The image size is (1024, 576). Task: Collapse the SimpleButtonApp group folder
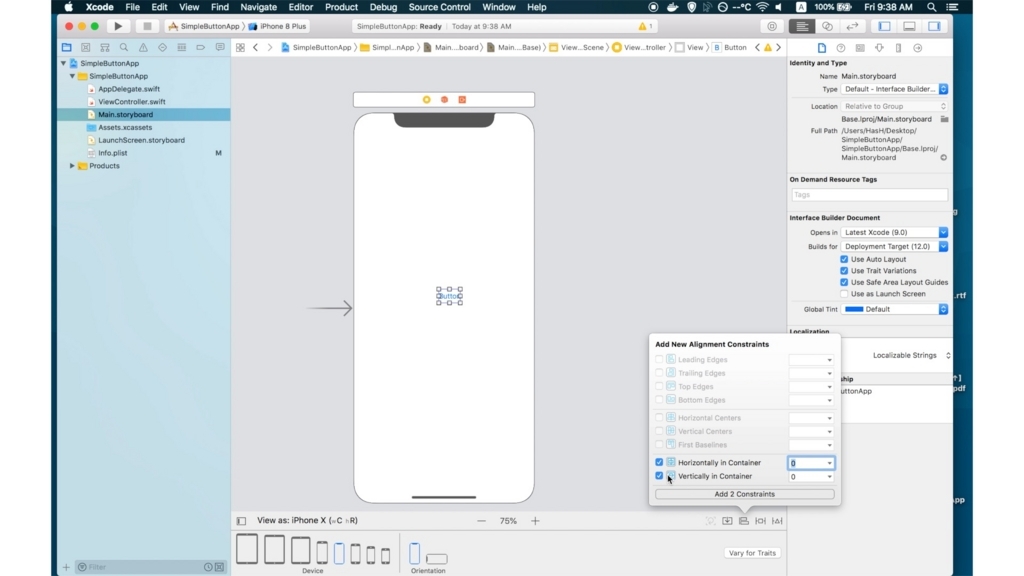tap(72, 76)
